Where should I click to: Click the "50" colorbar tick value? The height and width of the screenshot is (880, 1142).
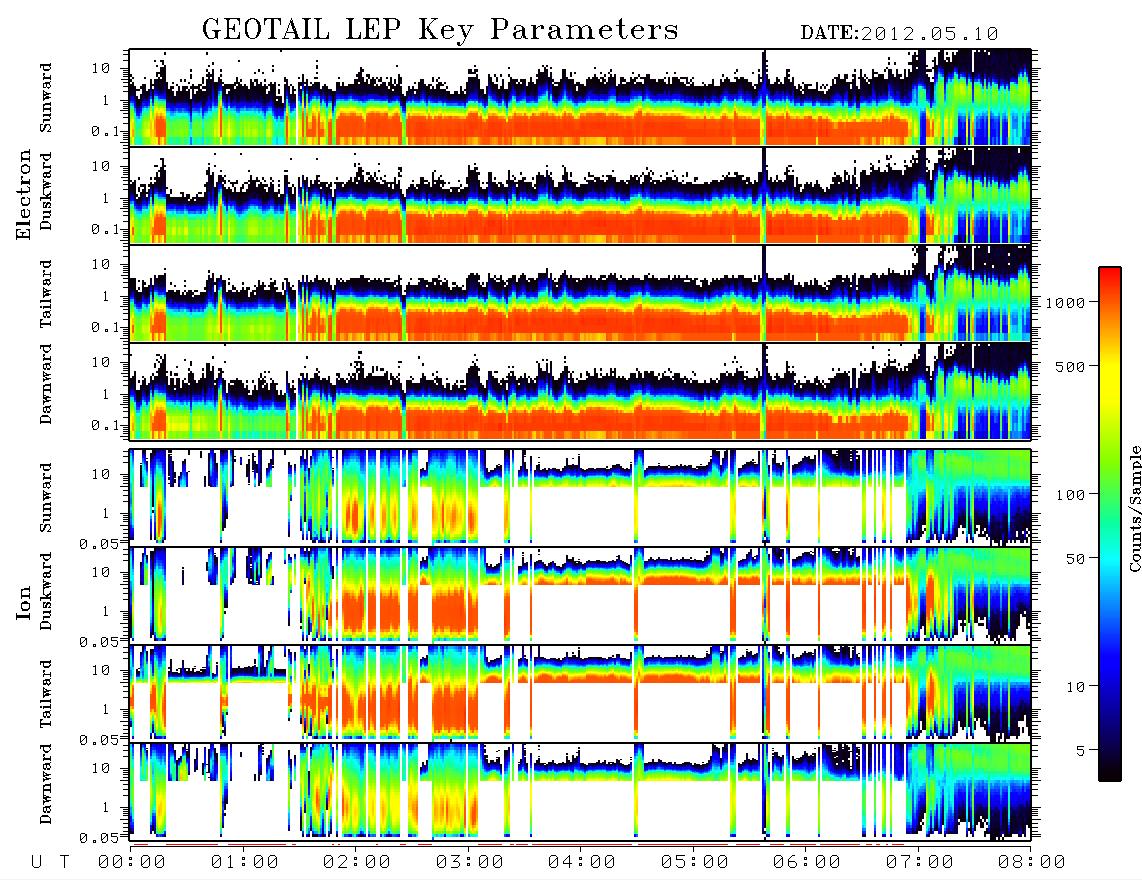(x=1075, y=559)
